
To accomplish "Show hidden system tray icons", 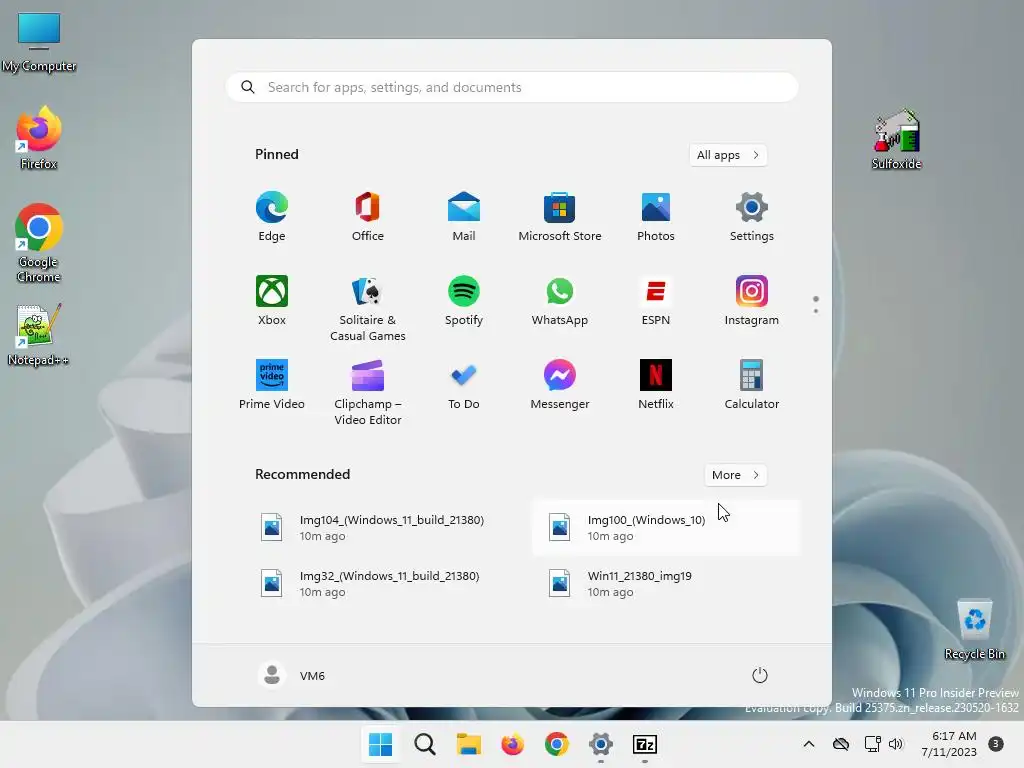I will (x=808, y=744).
